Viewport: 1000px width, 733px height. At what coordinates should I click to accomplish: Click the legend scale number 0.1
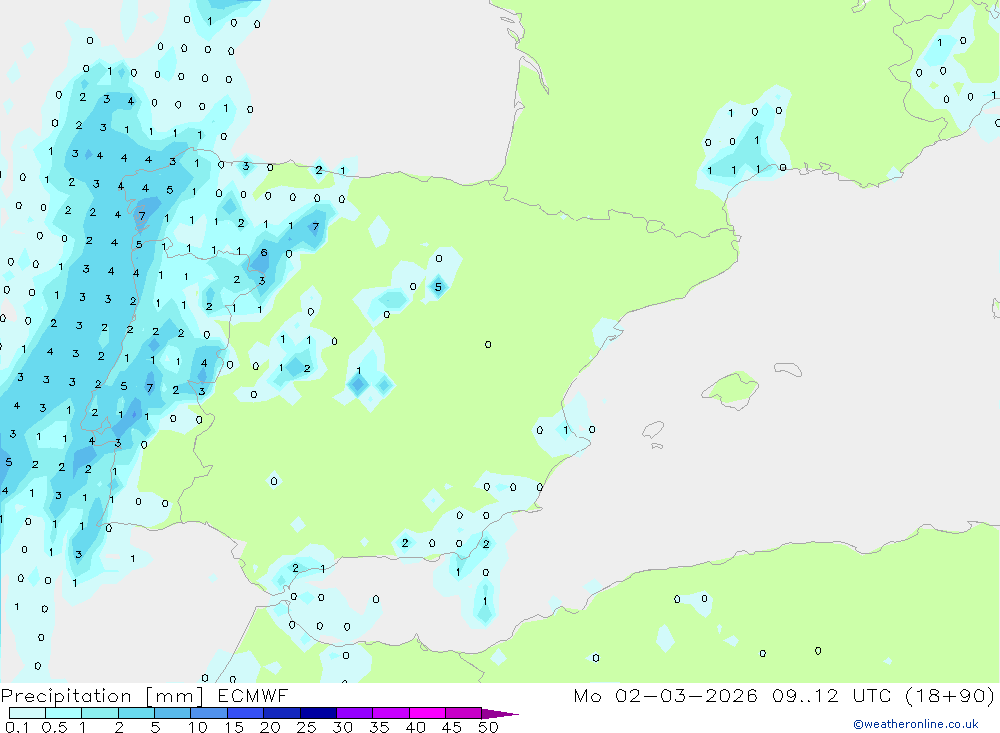click(x=17, y=727)
